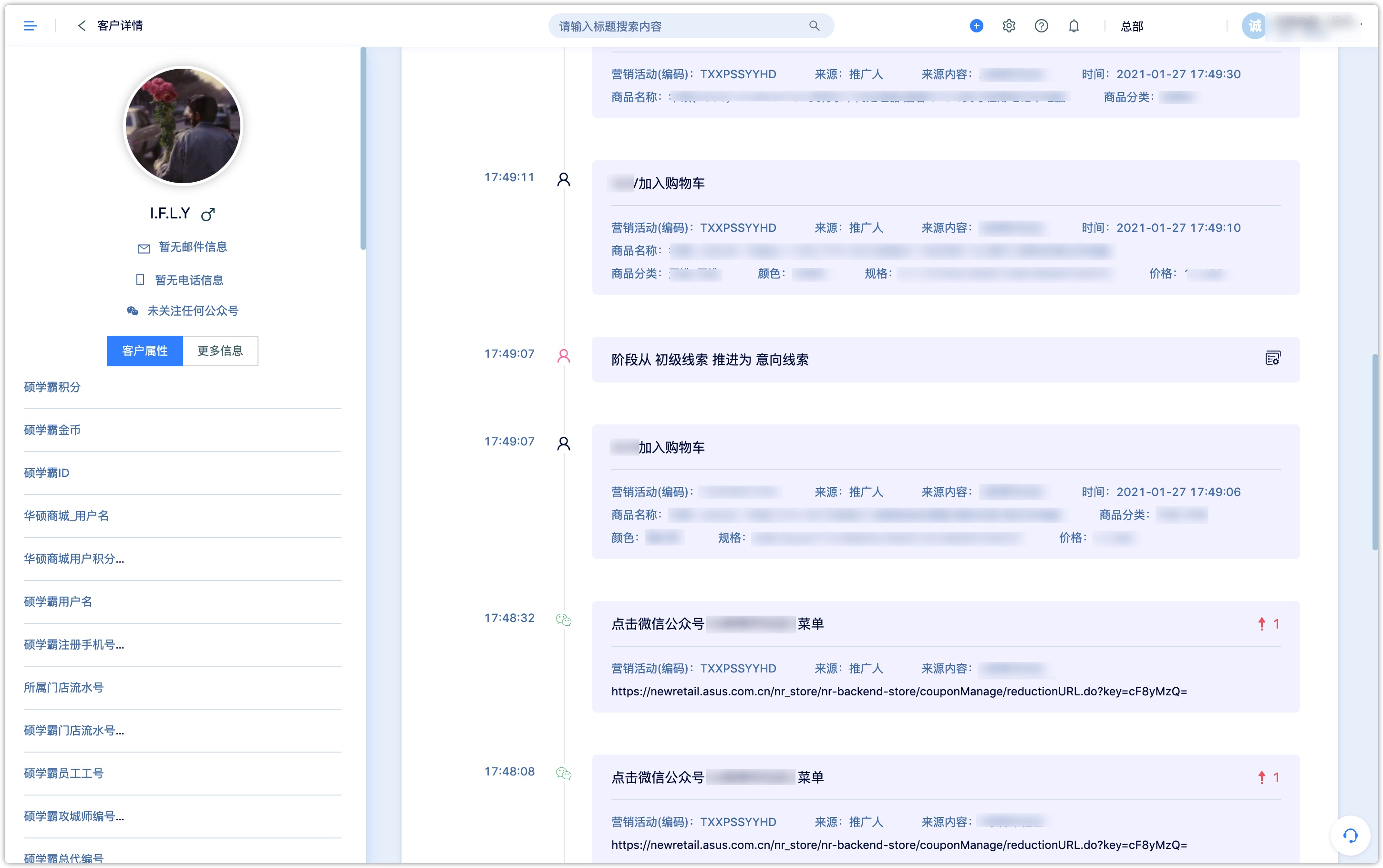This screenshot has height=868, width=1383.
Task: Select the 总部 organization label
Action: (x=1132, y=26)
